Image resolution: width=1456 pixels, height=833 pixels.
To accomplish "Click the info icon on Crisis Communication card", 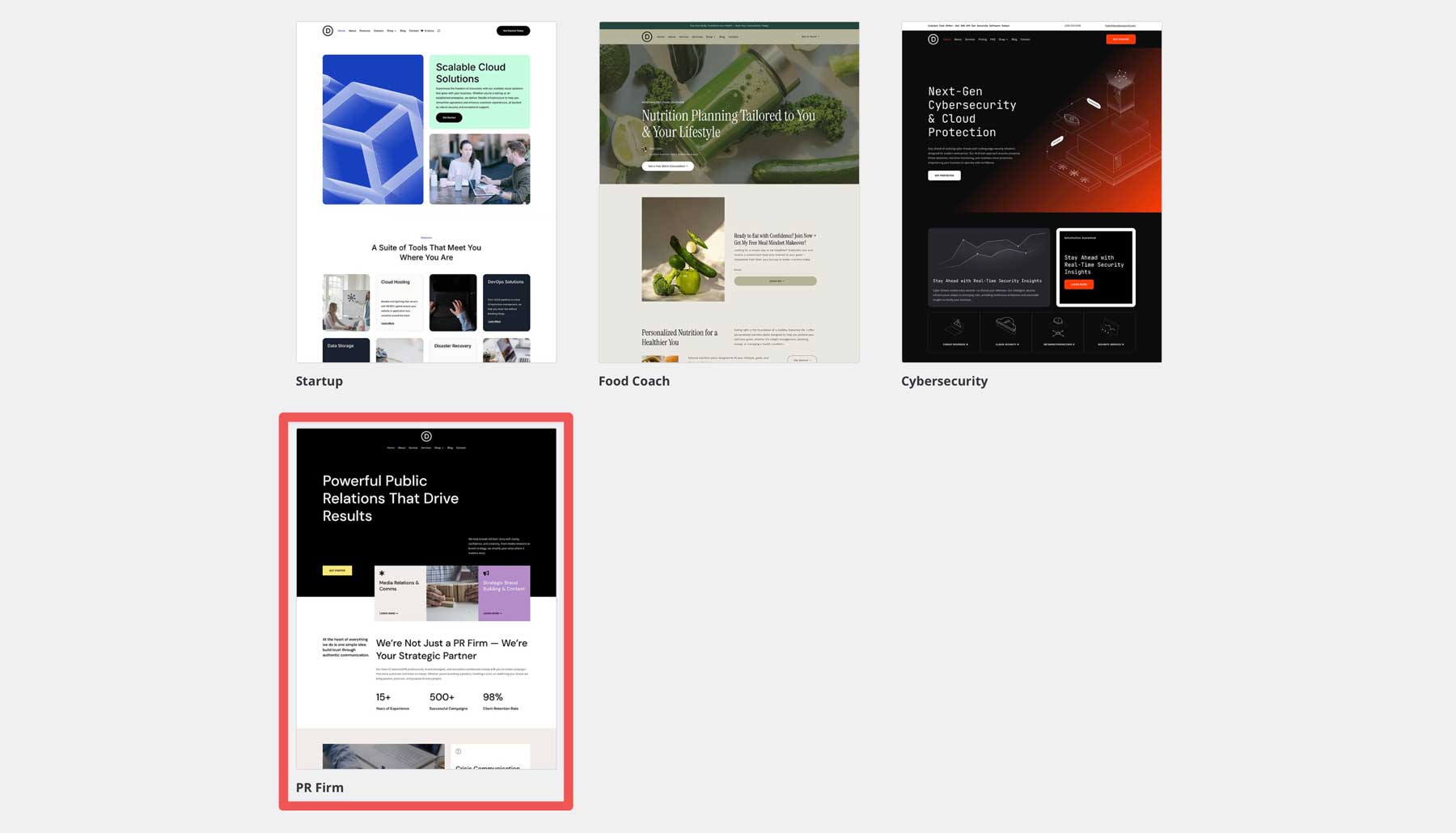I will (x=459, y=750).
